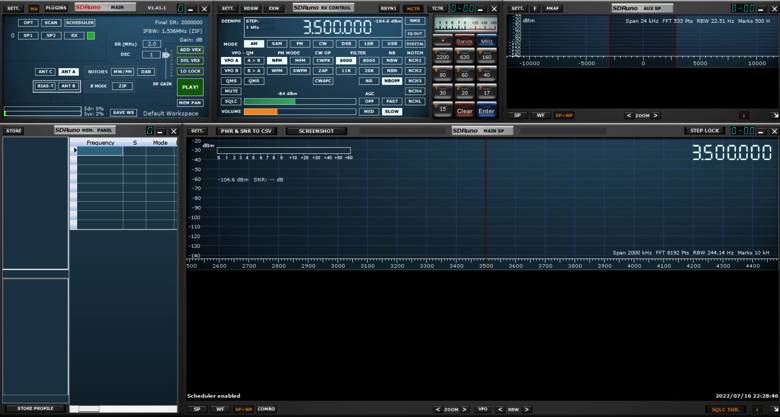Adjust the orange VOLUME bar
The image size is (780, 417).
pos(300,111)
